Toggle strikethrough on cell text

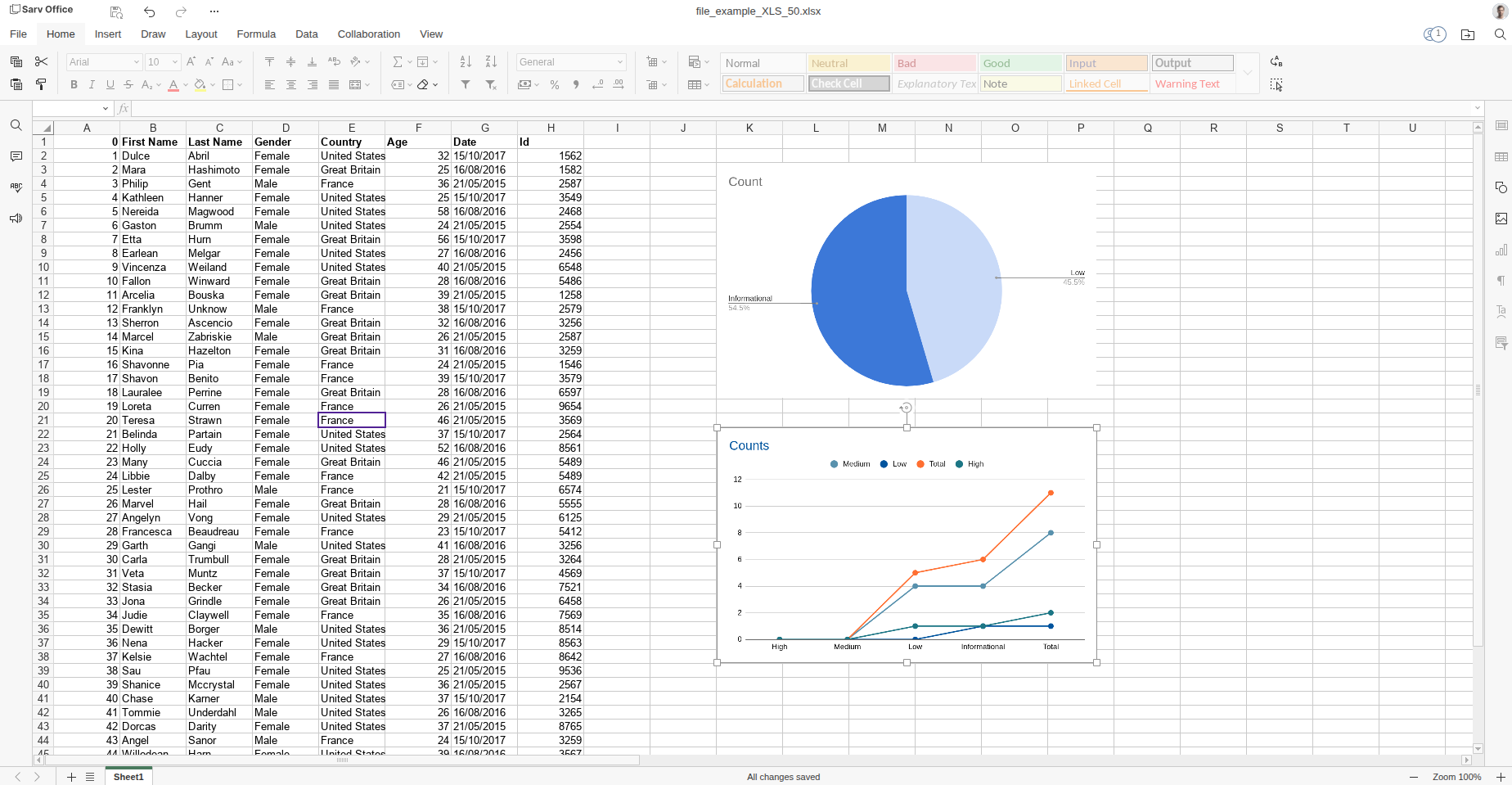click(x=128, y=84)
